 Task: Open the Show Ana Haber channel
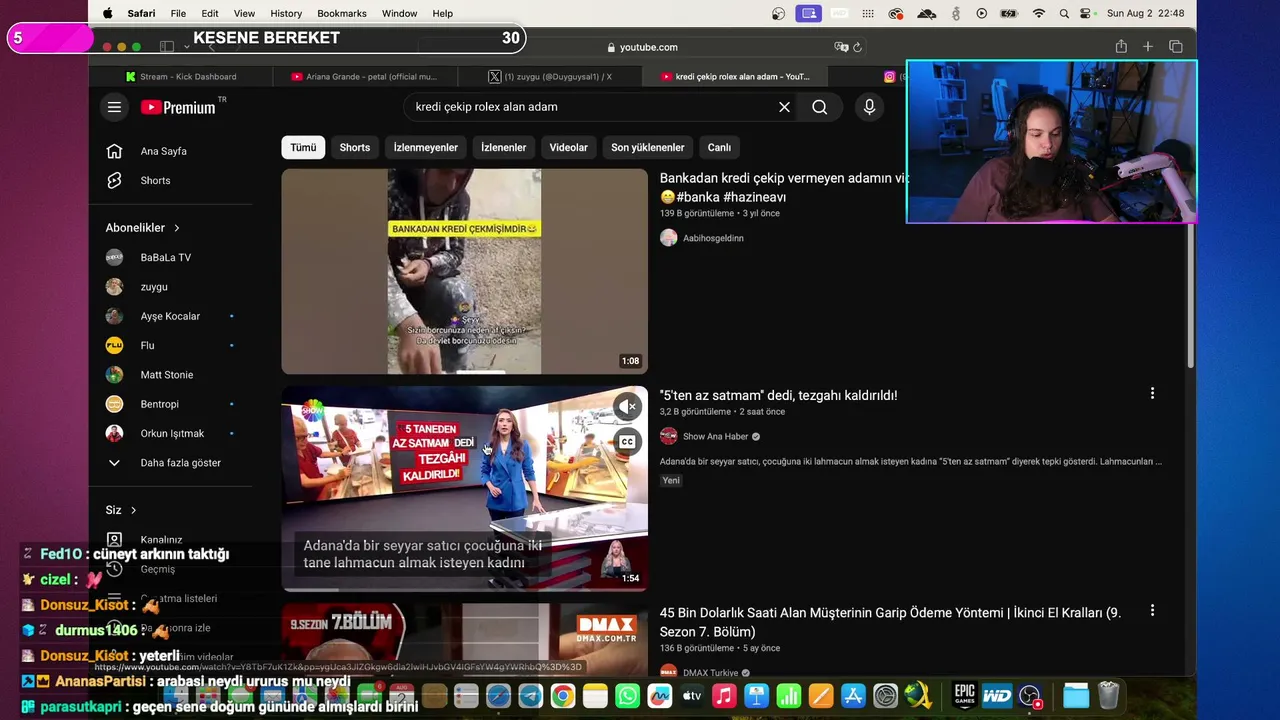pyautogui.click(x=715, y=436)
